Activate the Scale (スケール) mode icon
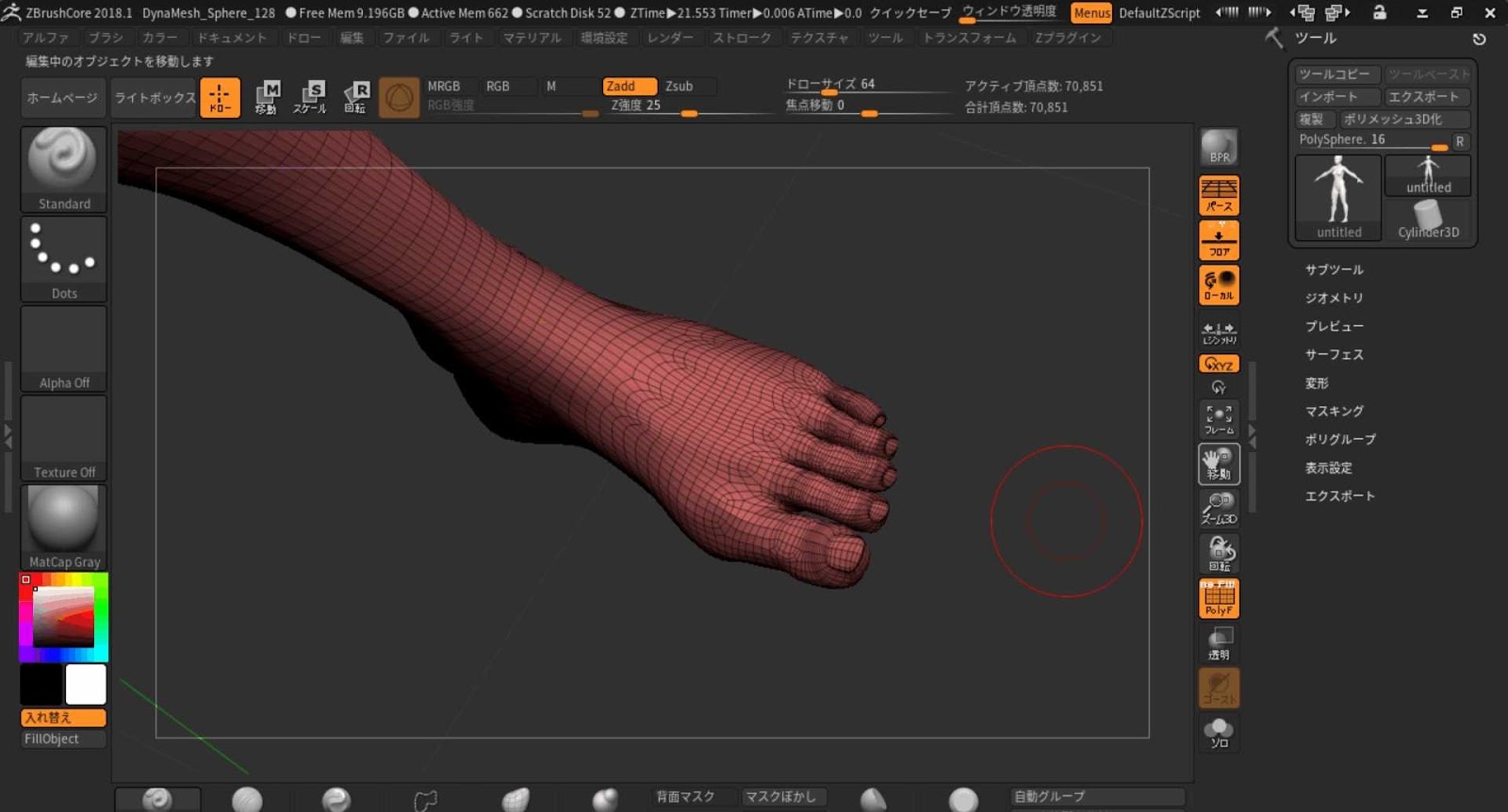 pyautogui.click(x=310, y=98)
